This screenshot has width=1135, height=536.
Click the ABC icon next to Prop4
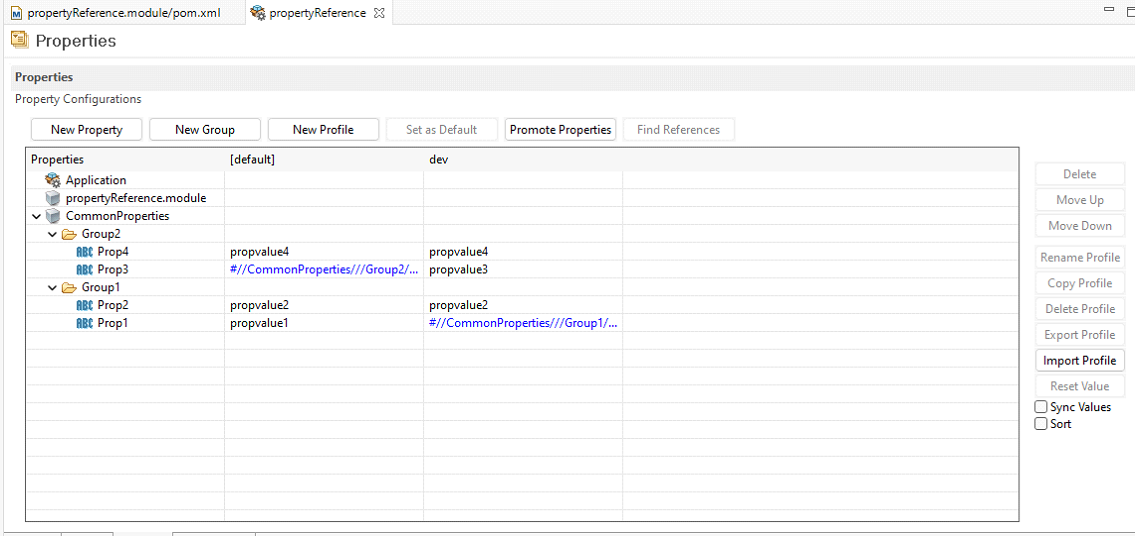pyautogui.click(x=84, y=252)
